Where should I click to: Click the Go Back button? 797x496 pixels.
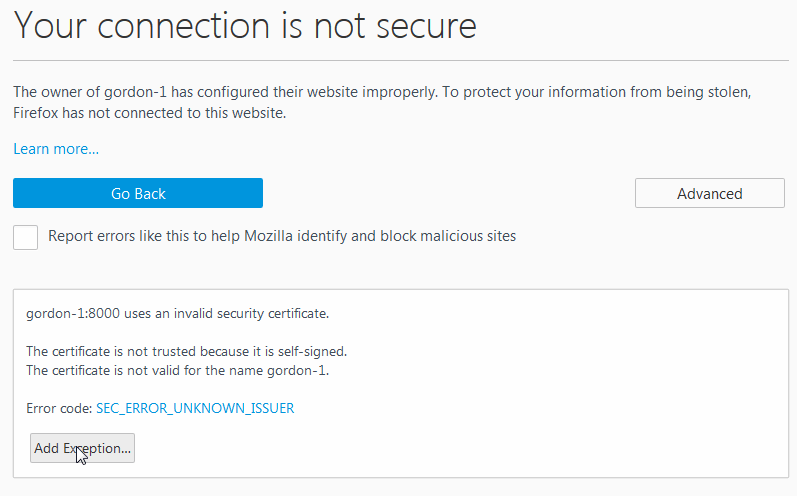138,193
